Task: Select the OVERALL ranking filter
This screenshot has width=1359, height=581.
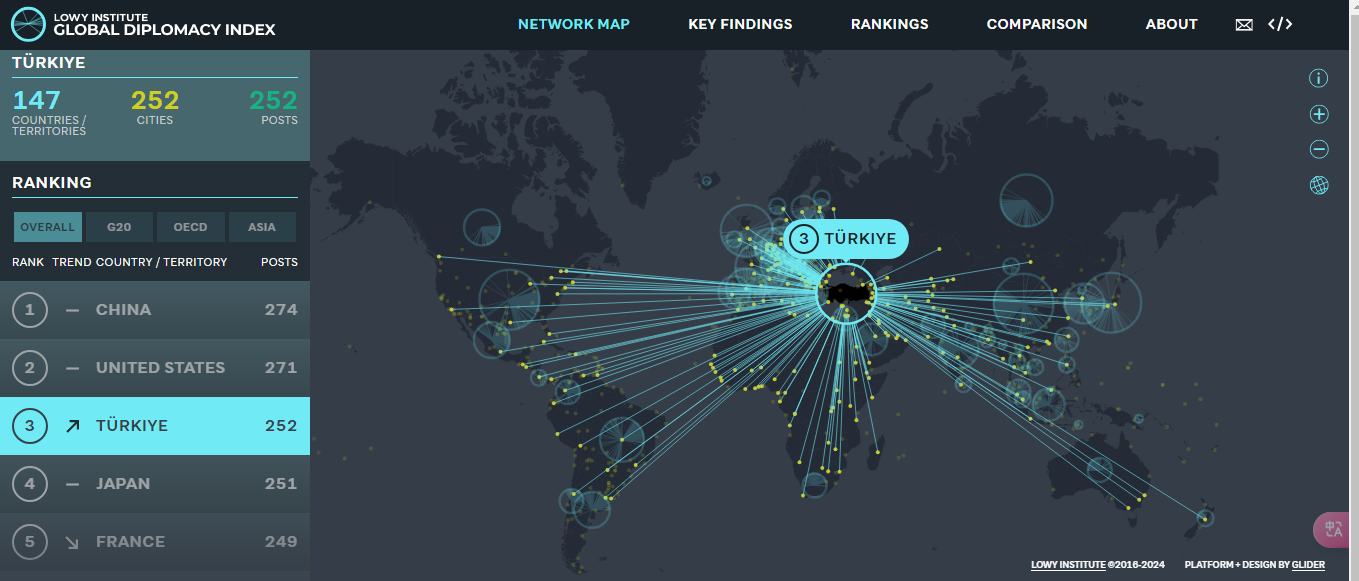Action: 48,227
